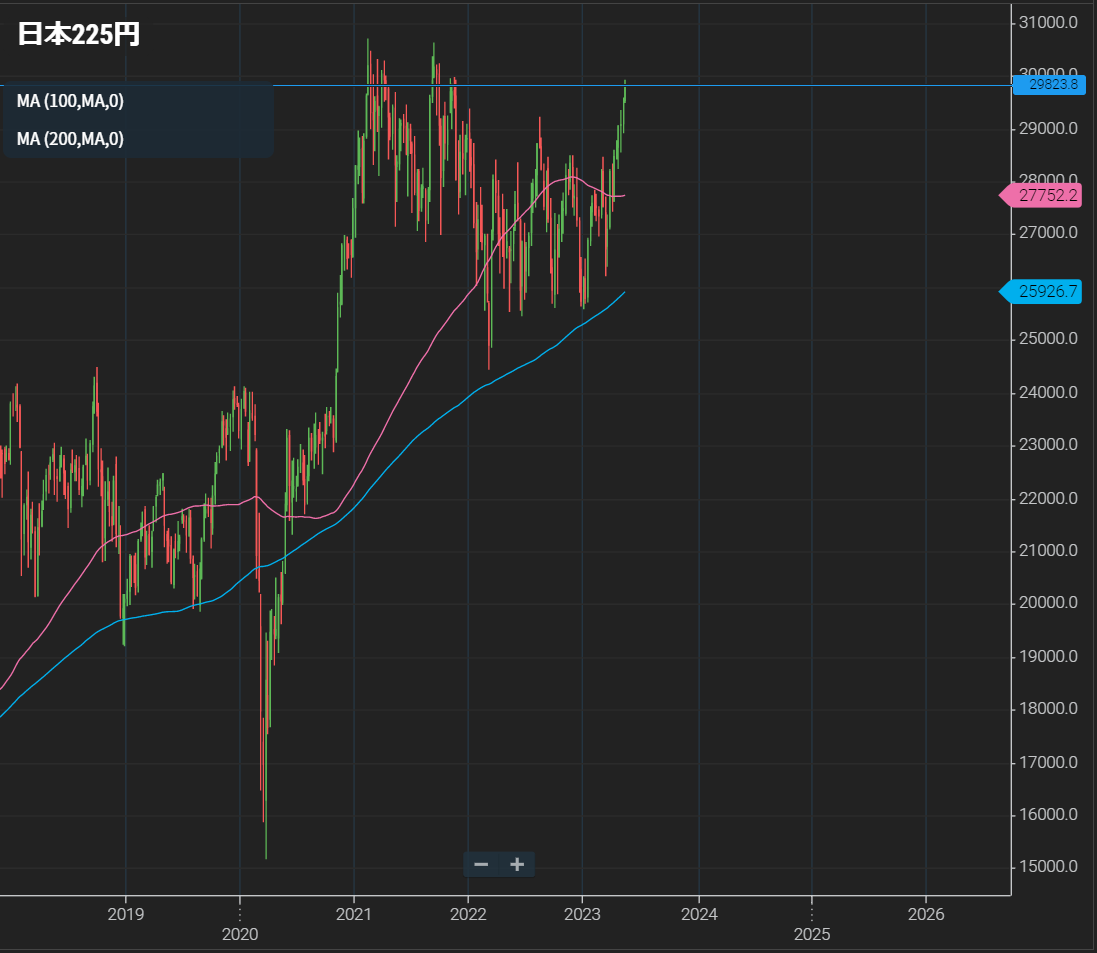Click the minus zoom-out button
1097x953 pixels.
point(481,864)
